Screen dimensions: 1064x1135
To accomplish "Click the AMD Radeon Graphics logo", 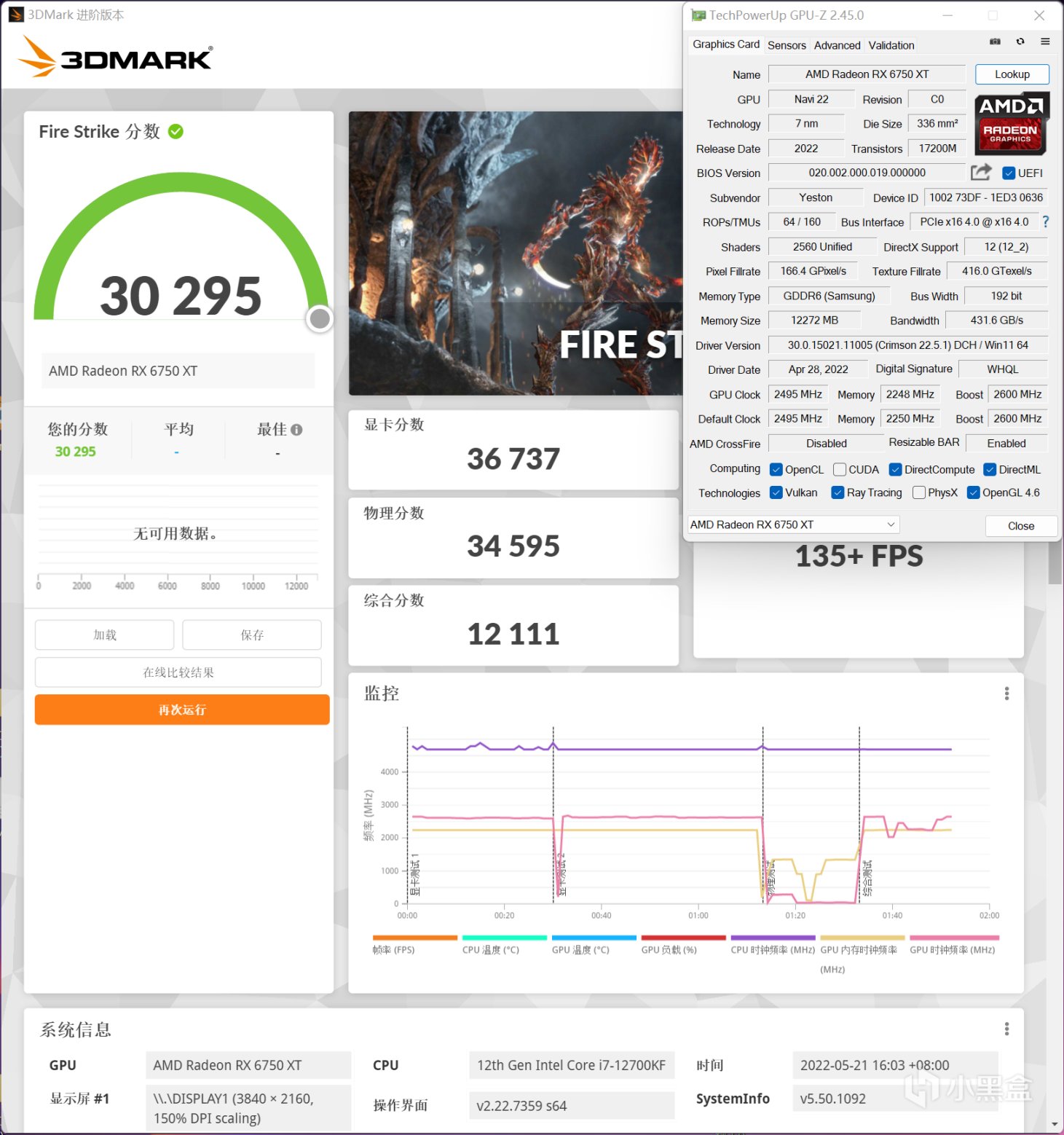I will 1012,123.
